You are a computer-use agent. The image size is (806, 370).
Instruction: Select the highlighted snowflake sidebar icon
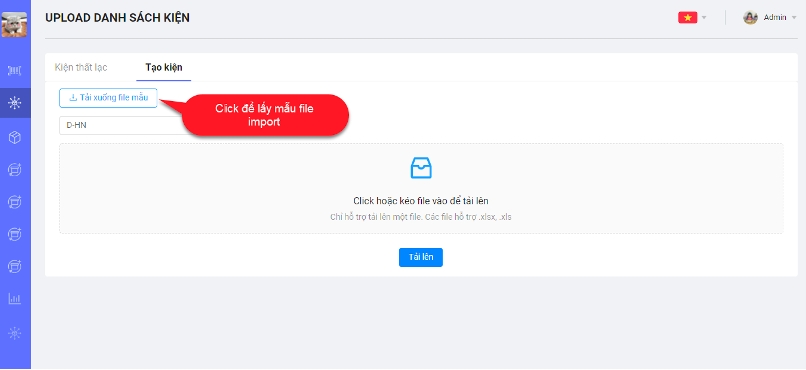click(15, 103)
